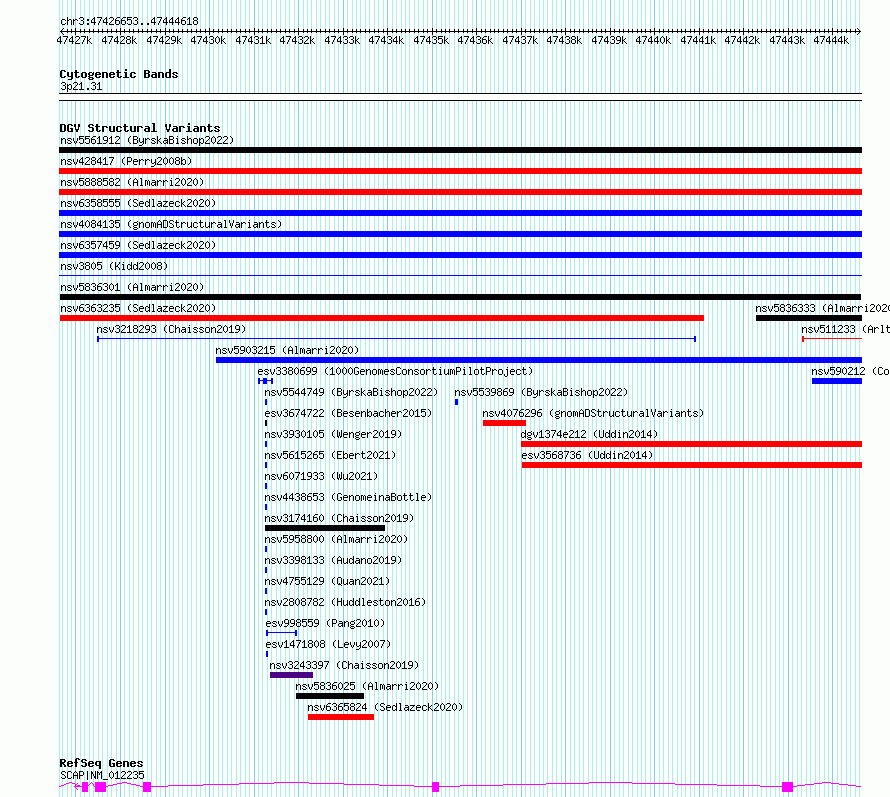Click the nsv5561912 (ByrskaBishop2022) variant label
The width and height of the screenshot is (890, 797).
[x=147, y=140]
